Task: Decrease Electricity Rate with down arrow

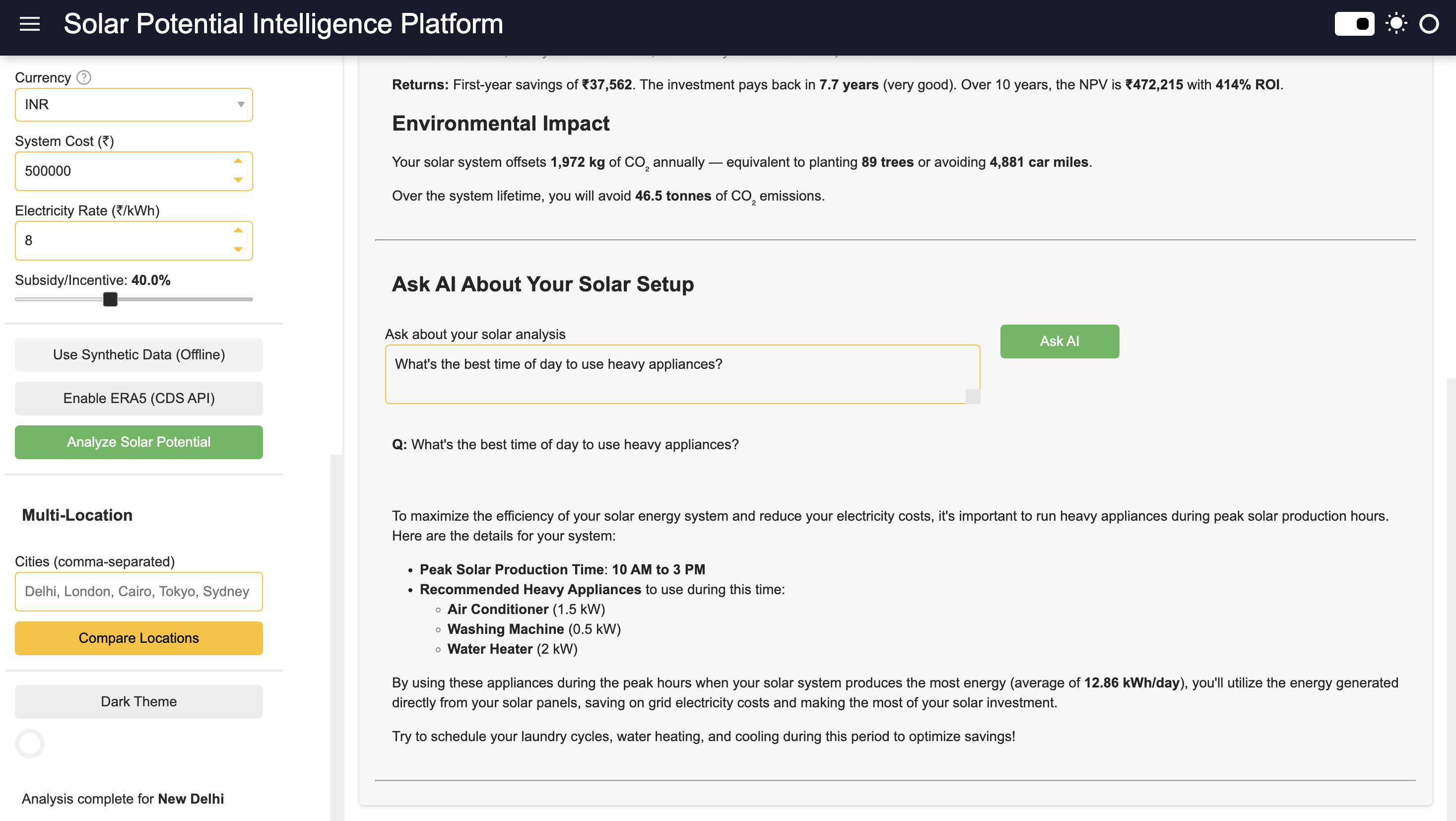Action: click(x=238, y=250)
